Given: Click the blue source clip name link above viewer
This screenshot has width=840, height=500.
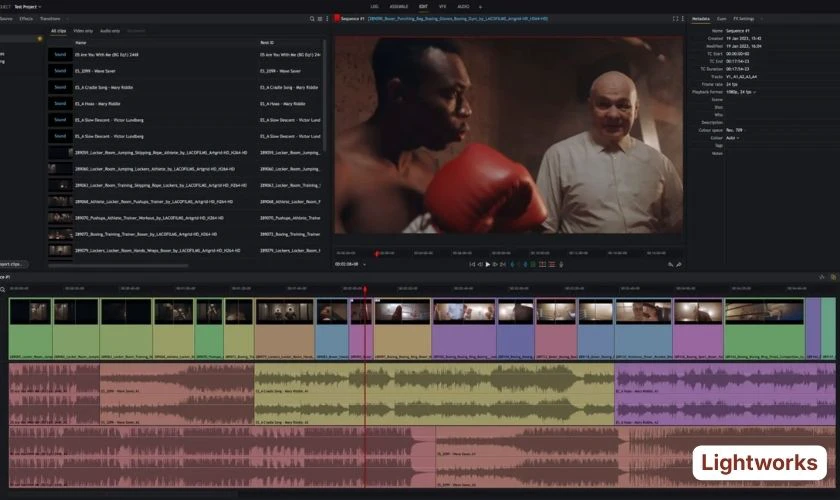Looking at the screenshot, I should [458, 19].
